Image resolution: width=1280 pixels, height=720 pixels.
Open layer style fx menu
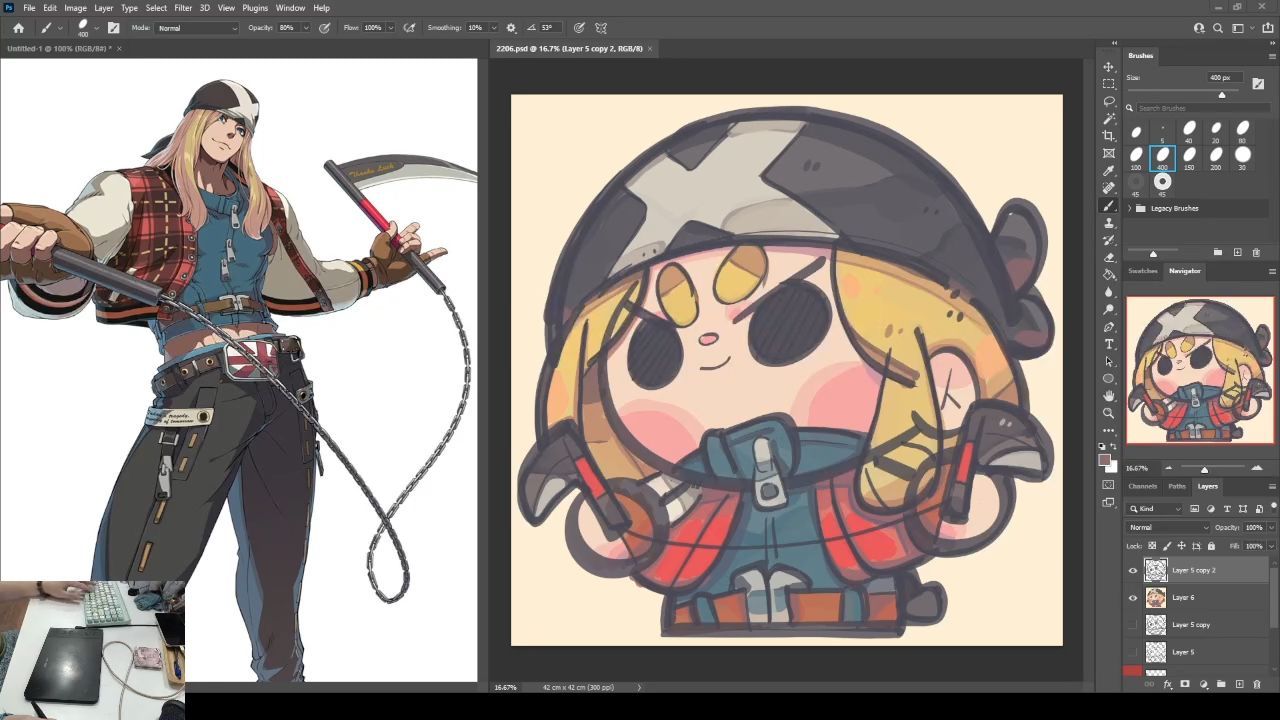click(1167, 684)
